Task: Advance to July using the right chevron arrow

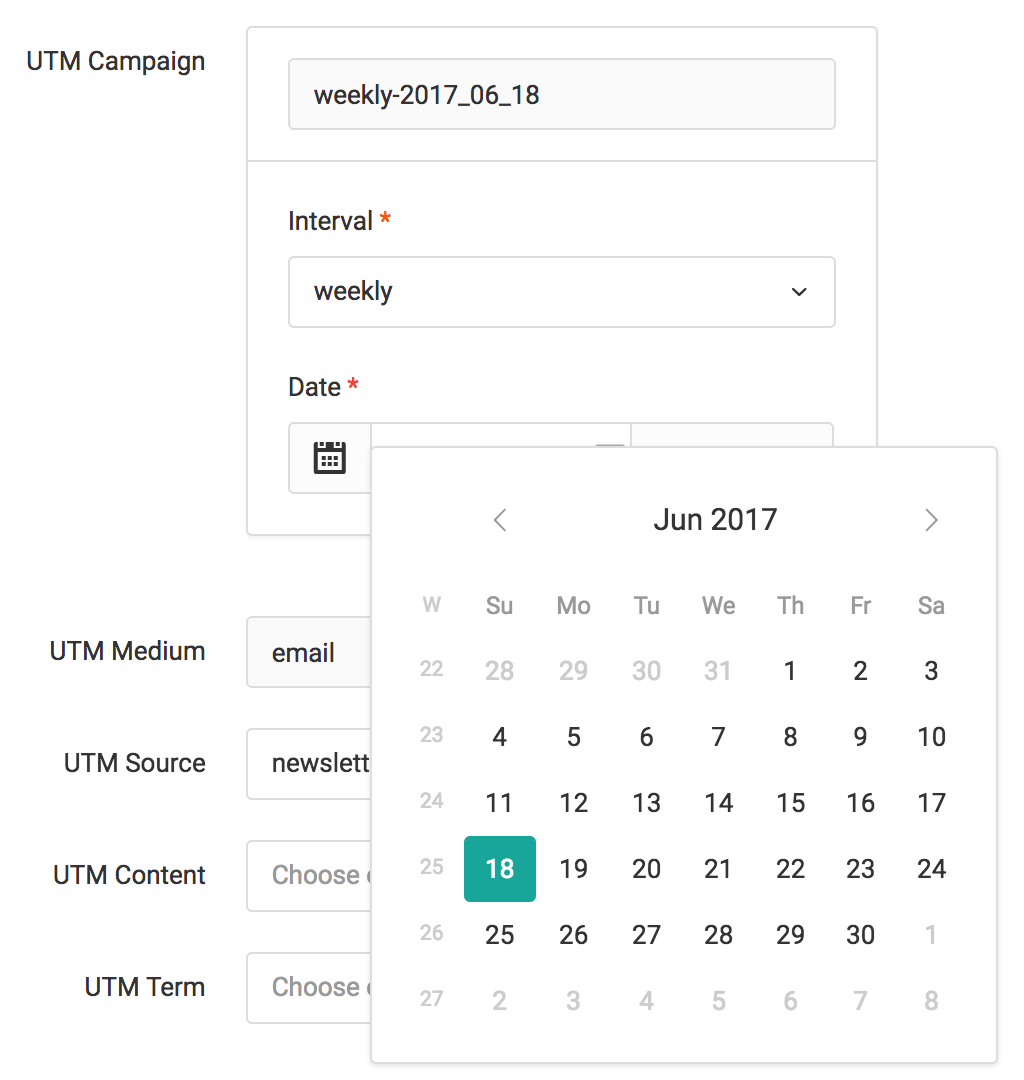Action: click(x=931, y=520)
